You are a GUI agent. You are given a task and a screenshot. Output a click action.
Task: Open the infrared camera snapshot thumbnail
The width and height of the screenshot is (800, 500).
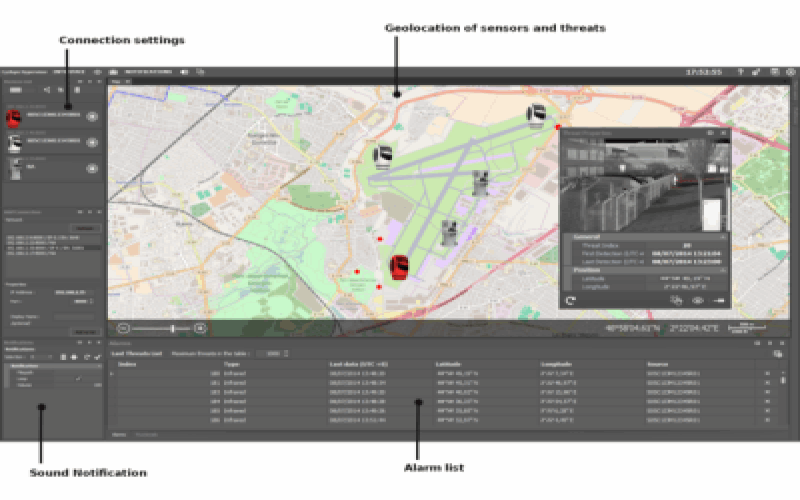(645, 185)
